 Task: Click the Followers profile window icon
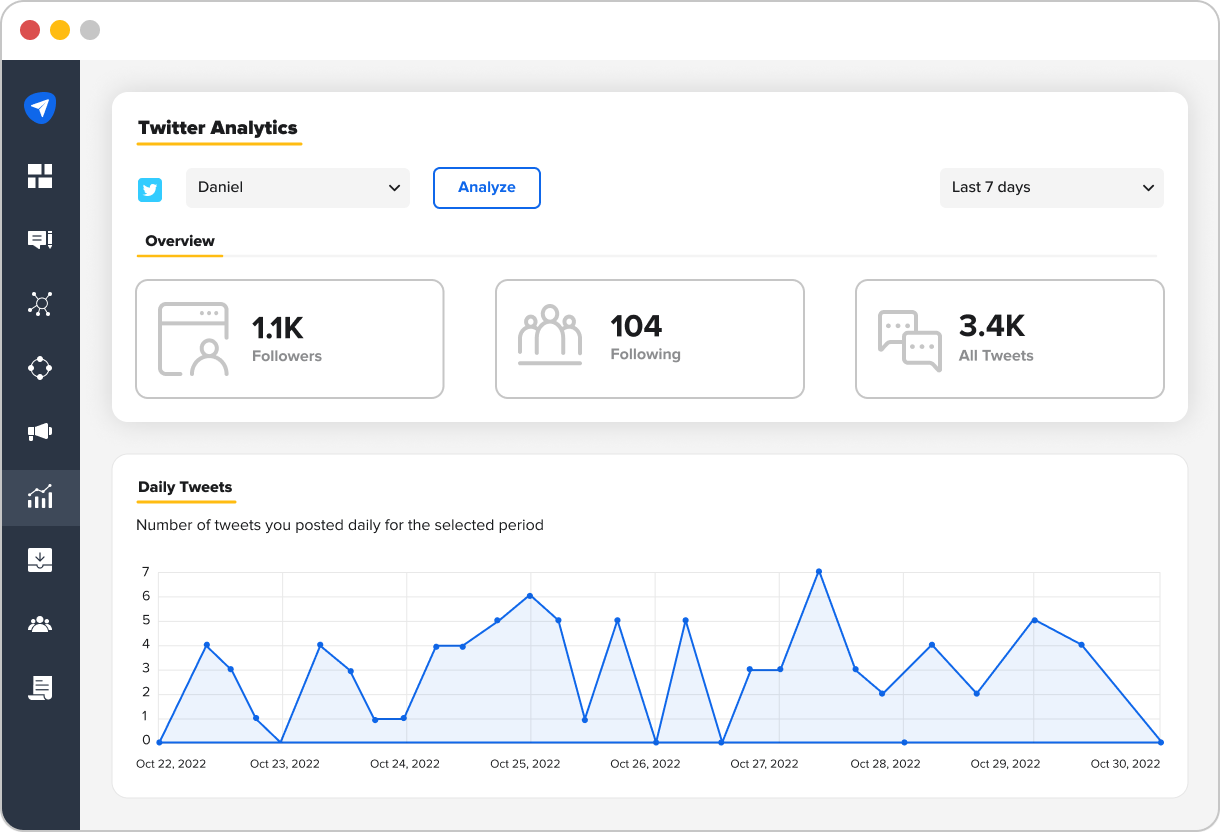193,339
